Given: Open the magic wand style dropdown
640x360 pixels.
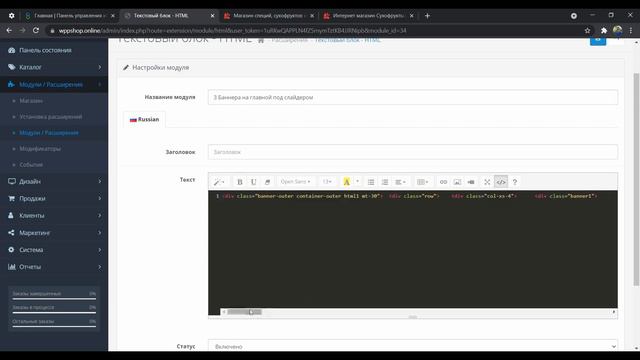Looking at the screenshot, I should (x=219, y=182).
